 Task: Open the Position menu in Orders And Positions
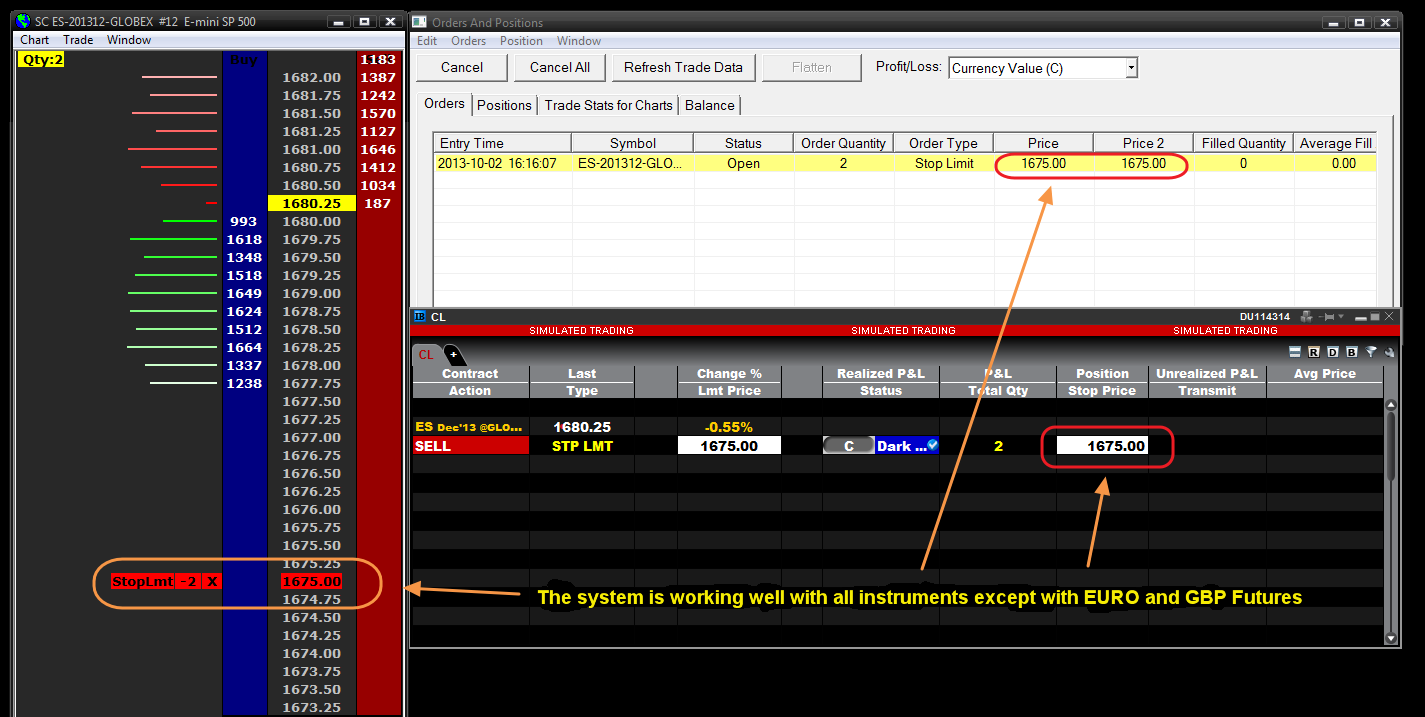coord(521,41)
